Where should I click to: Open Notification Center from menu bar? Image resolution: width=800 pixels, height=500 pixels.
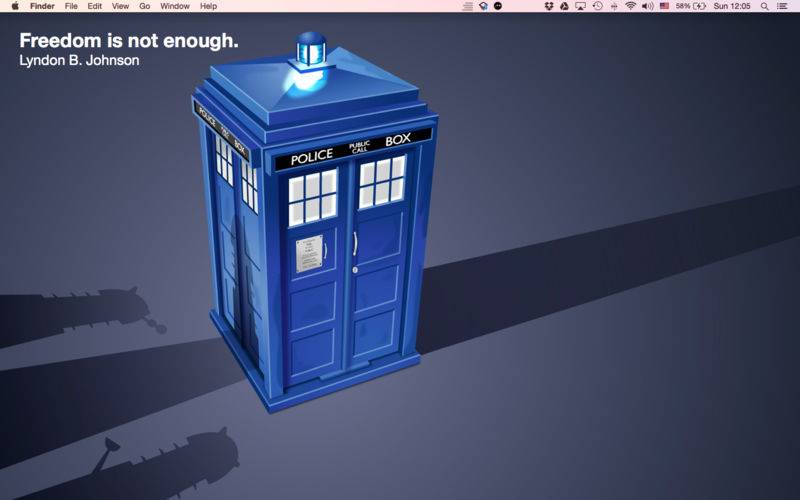pos(783,6)
